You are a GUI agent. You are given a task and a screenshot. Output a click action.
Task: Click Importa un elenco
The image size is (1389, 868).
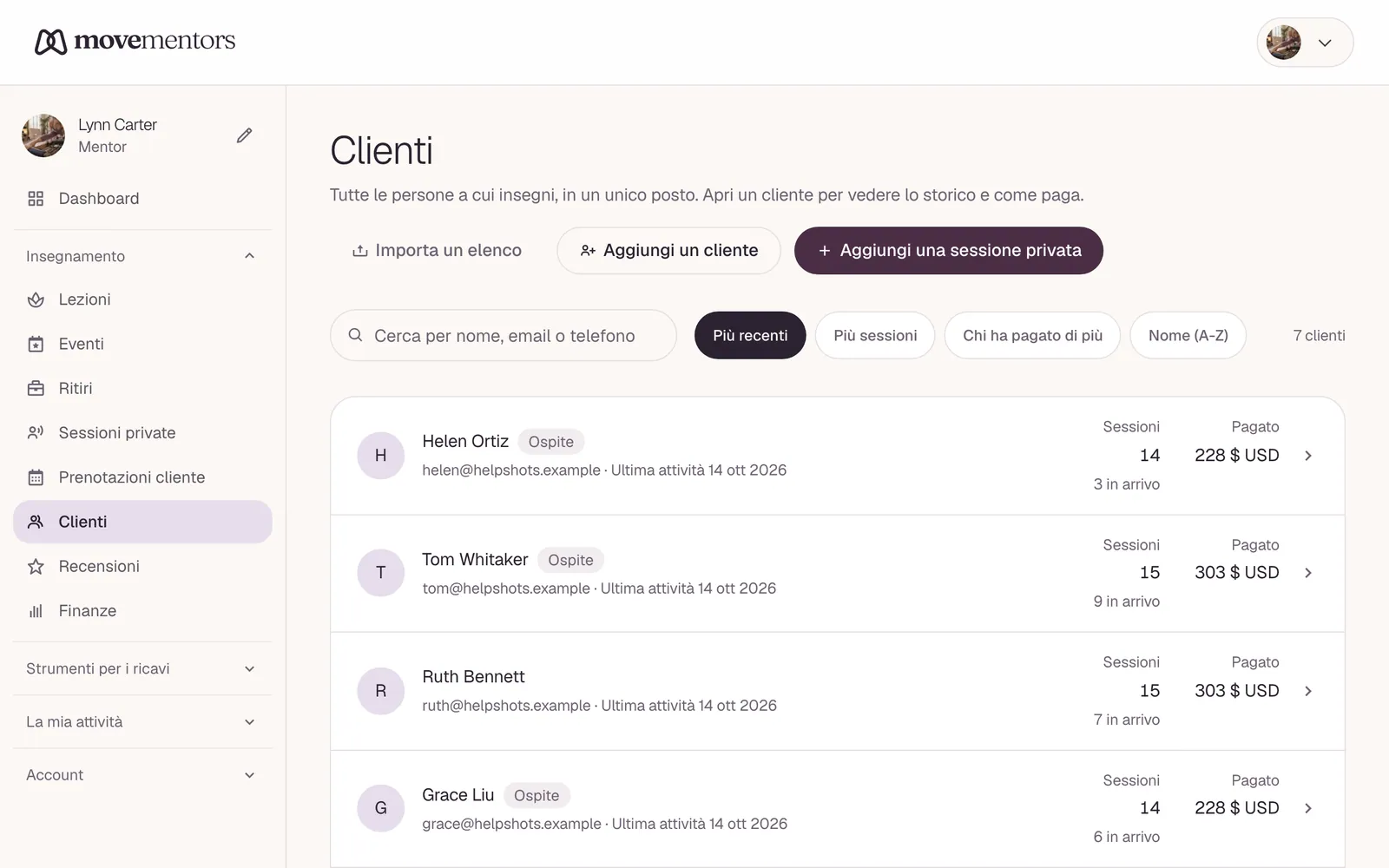click(437, 251)
